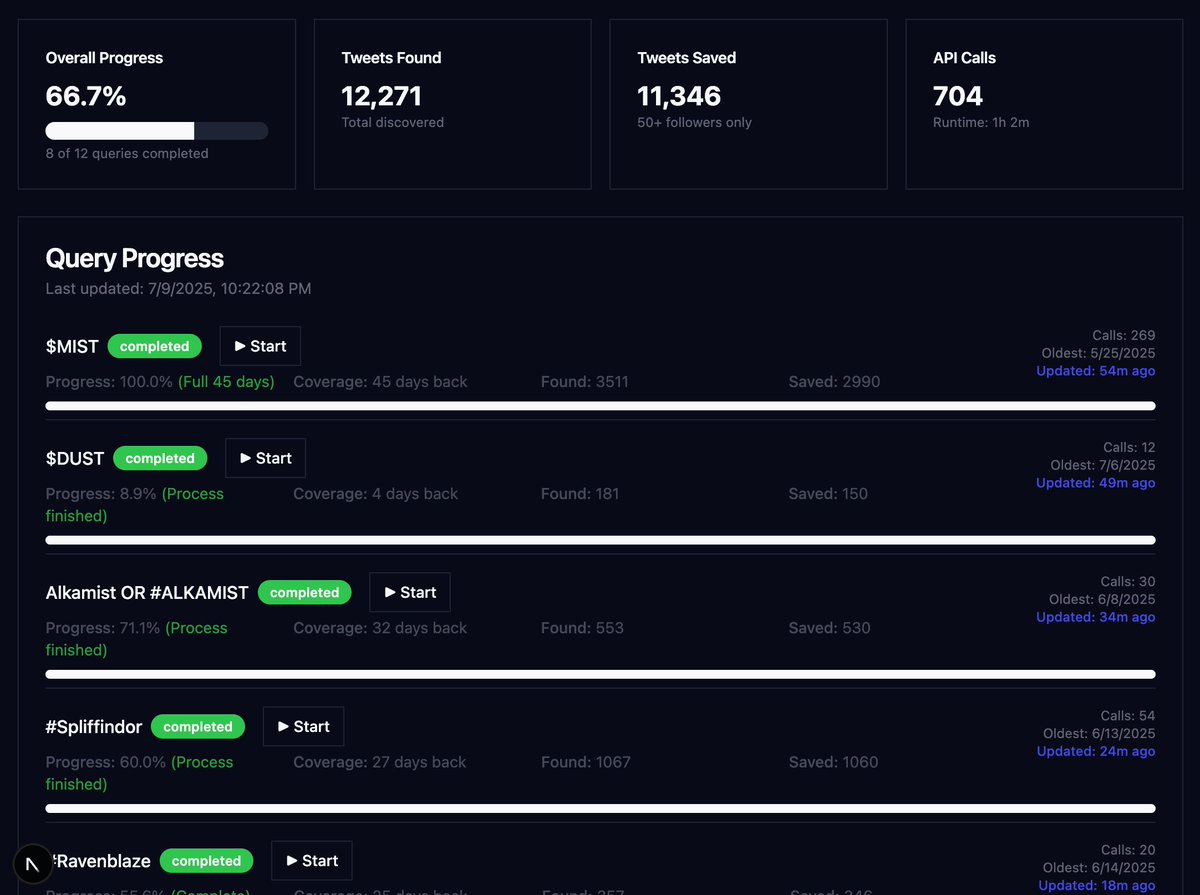Click the 'Total discovered' caption

393,122
